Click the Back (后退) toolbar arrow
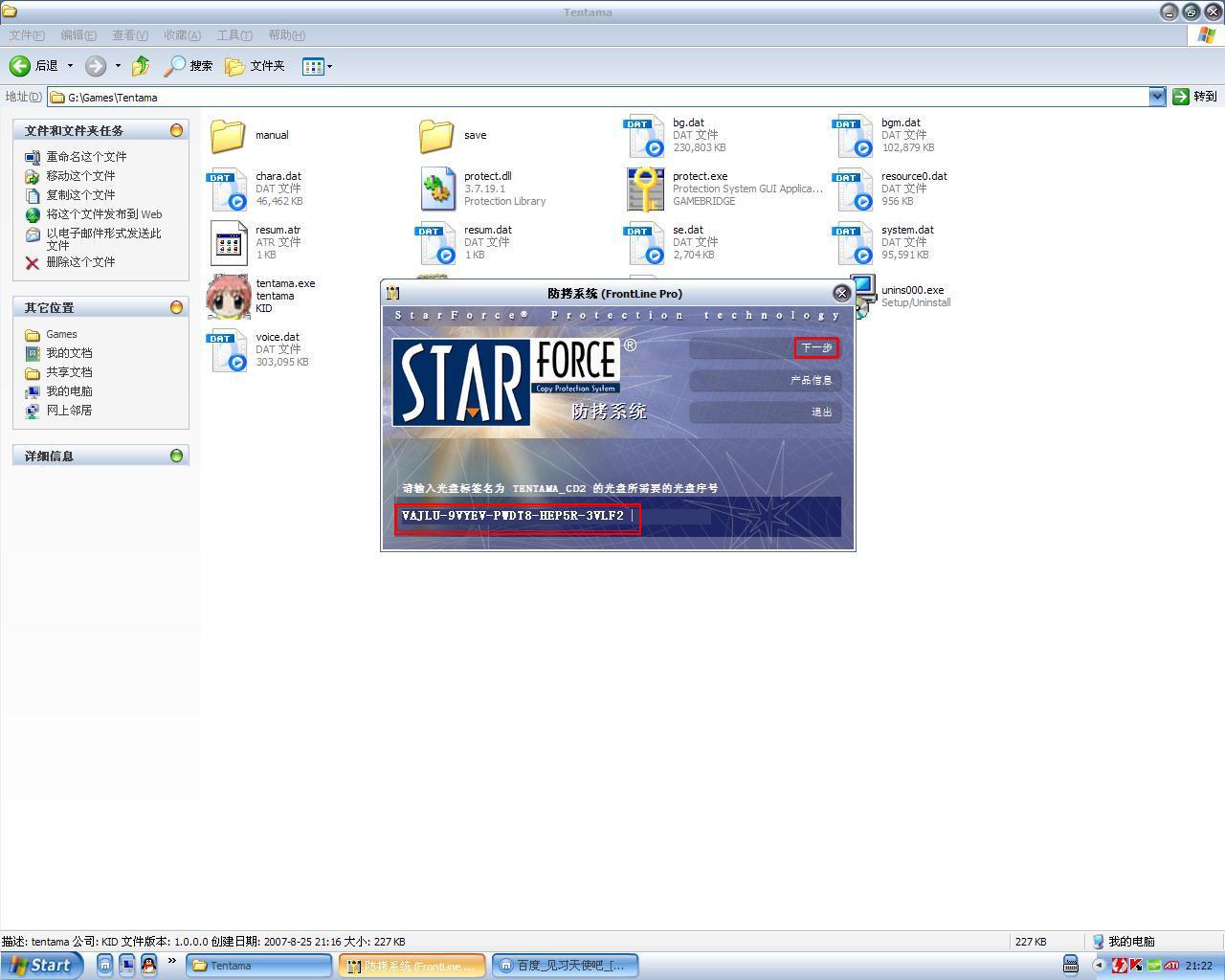Image resolution: width=1225 pixels, height=980 pixels. 34,66
